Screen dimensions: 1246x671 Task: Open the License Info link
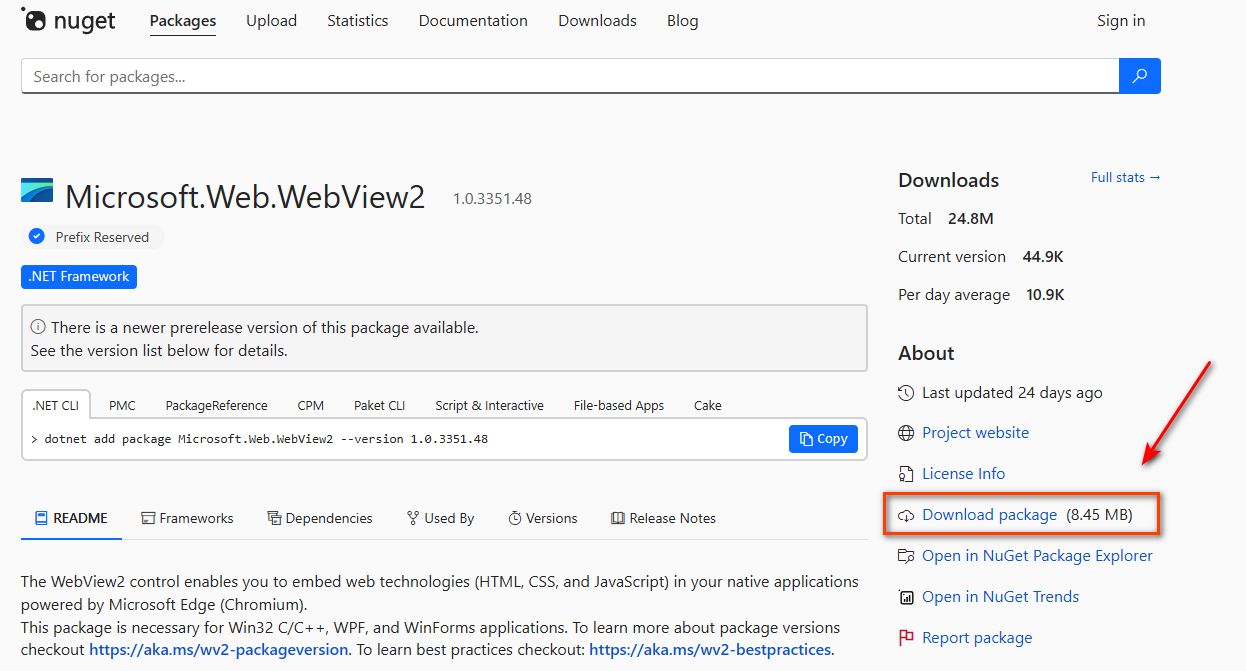pyautogui.click(x=963, y=474)
